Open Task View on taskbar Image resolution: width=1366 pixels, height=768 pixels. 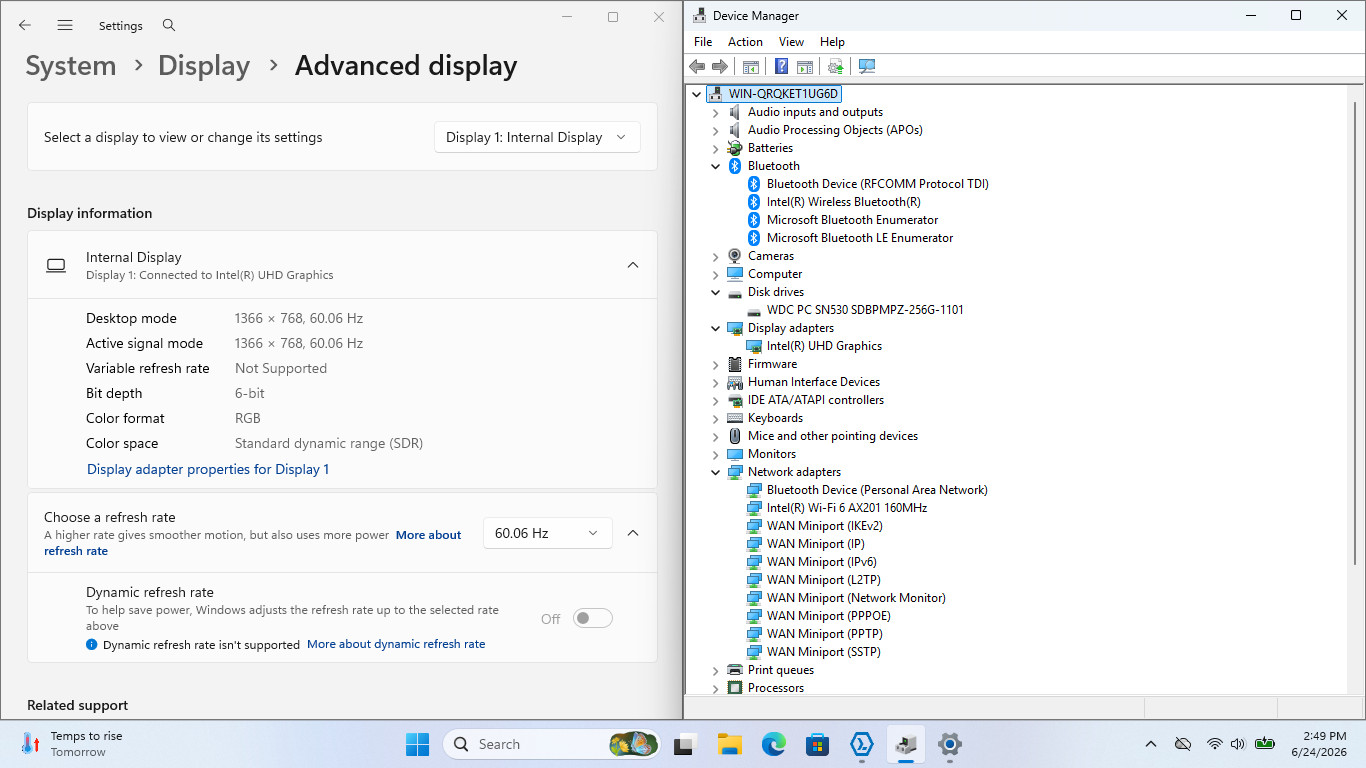685,744
